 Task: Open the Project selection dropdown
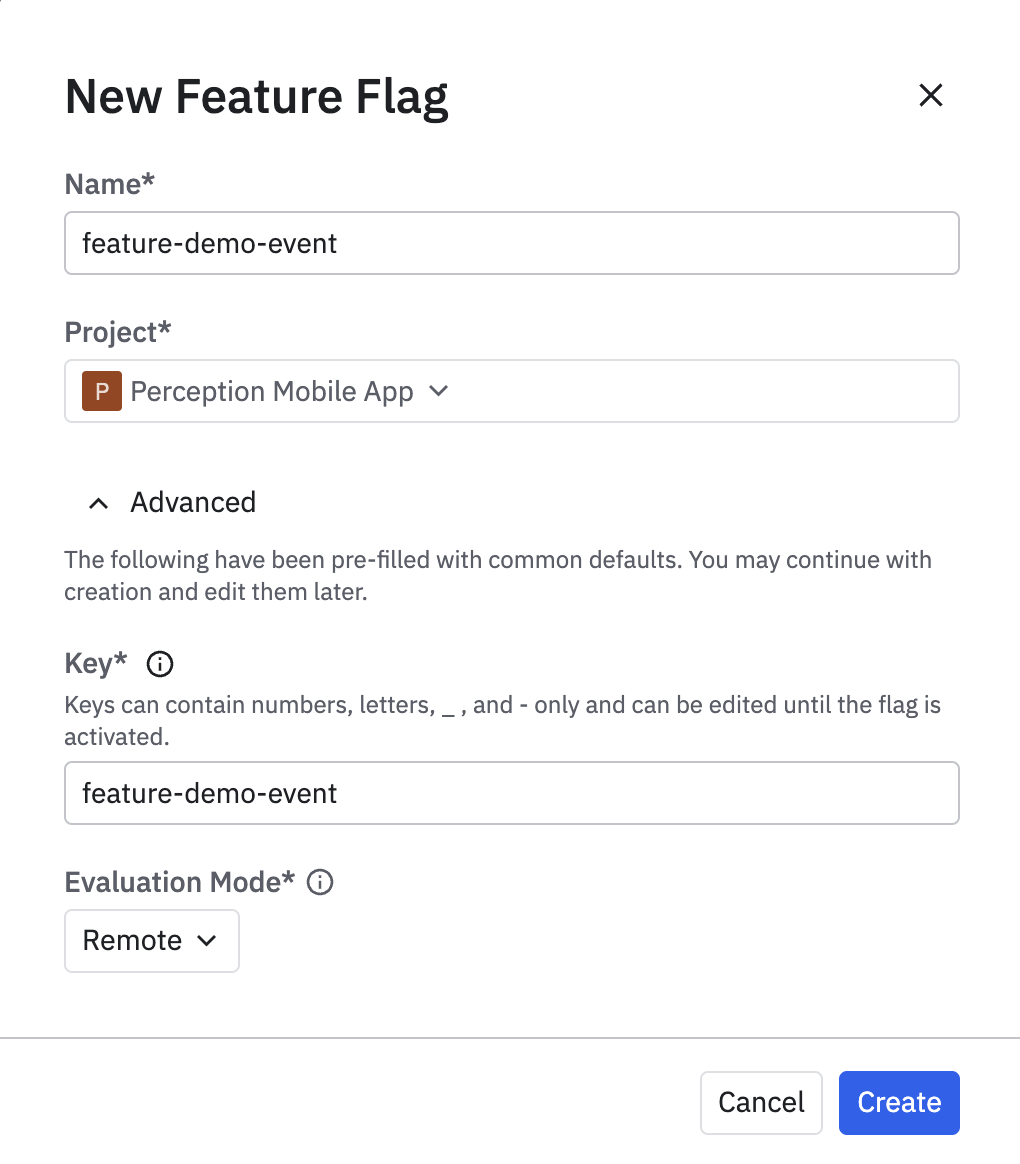point(512,391)
